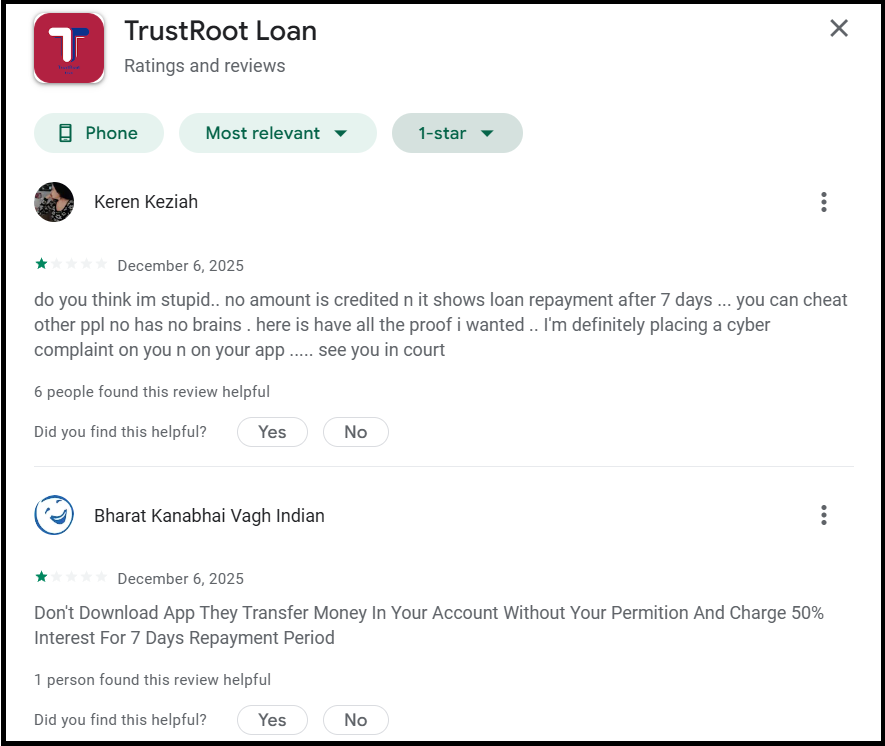Open the 1-star rating filter dropdown

[x=457, y=132]
